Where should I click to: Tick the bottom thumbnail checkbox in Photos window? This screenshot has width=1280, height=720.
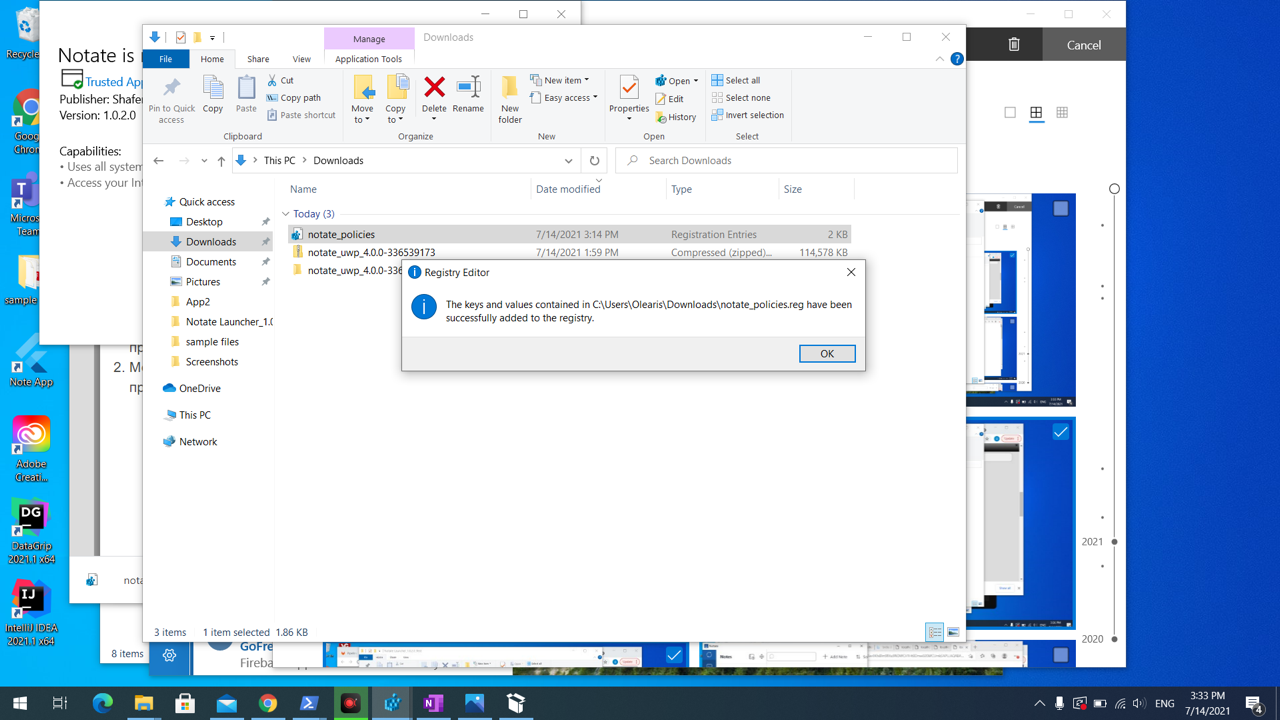point(1061,655)
